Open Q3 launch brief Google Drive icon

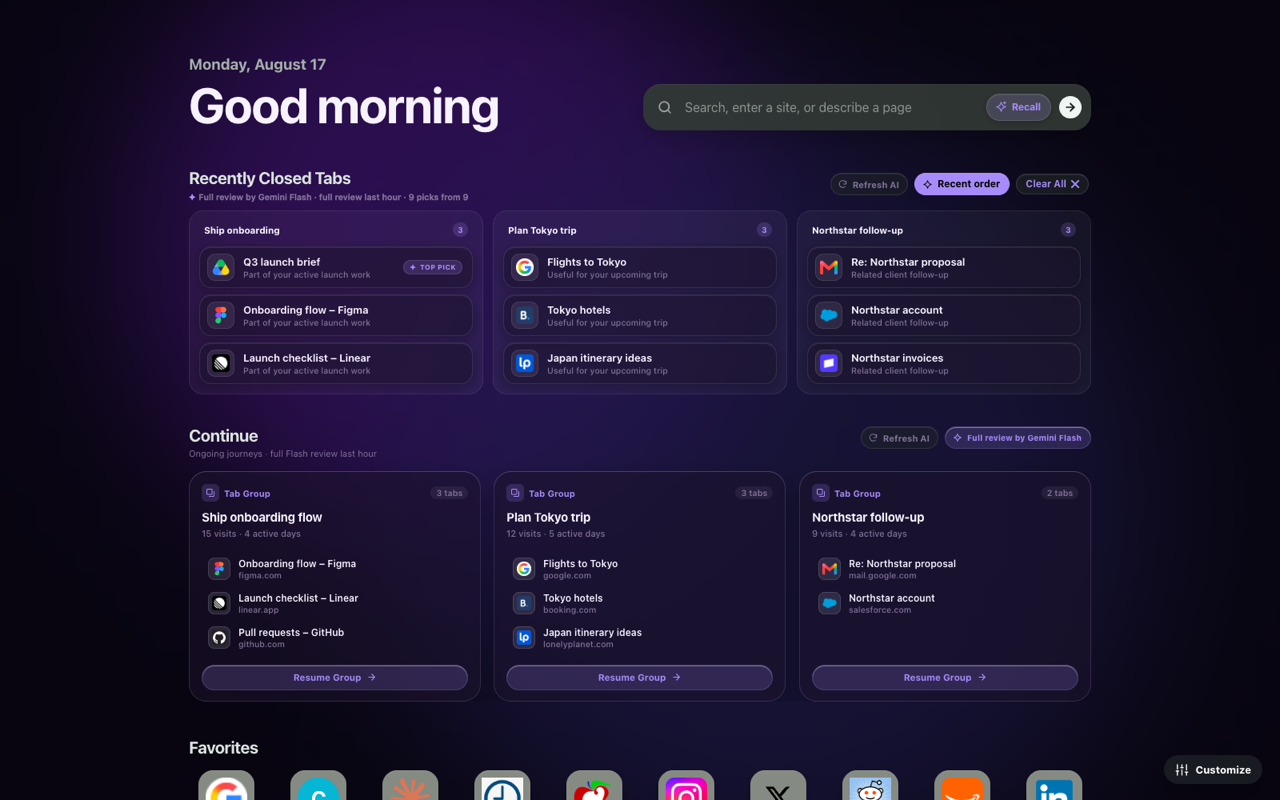click(221, 267)
